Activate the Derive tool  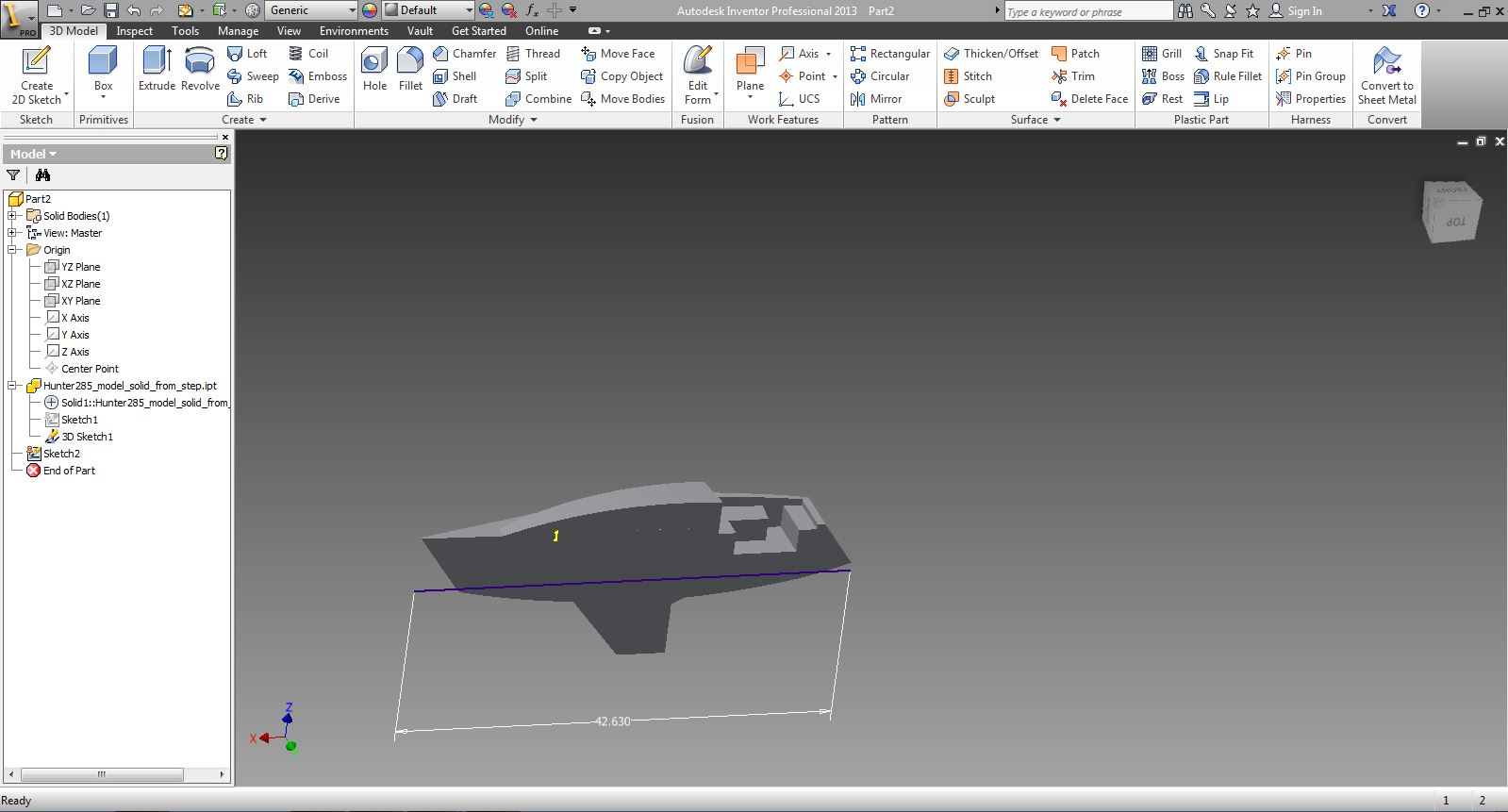coord(314,99)
